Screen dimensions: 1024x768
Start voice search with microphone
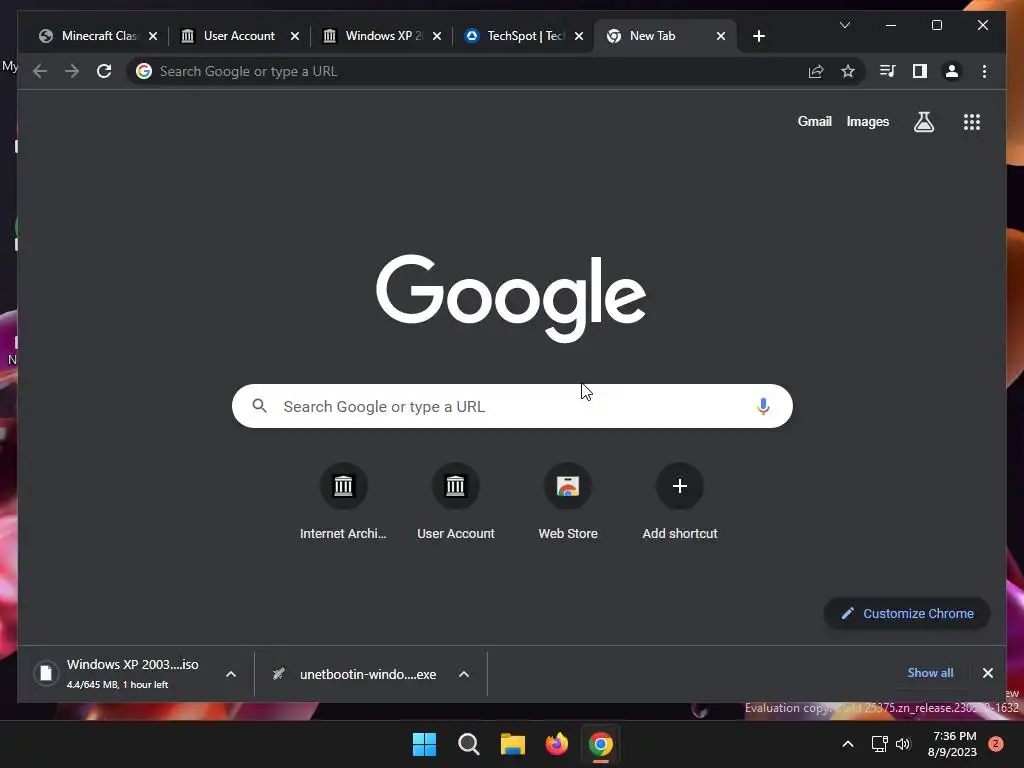pyautogui.click(x=763, y=406)
